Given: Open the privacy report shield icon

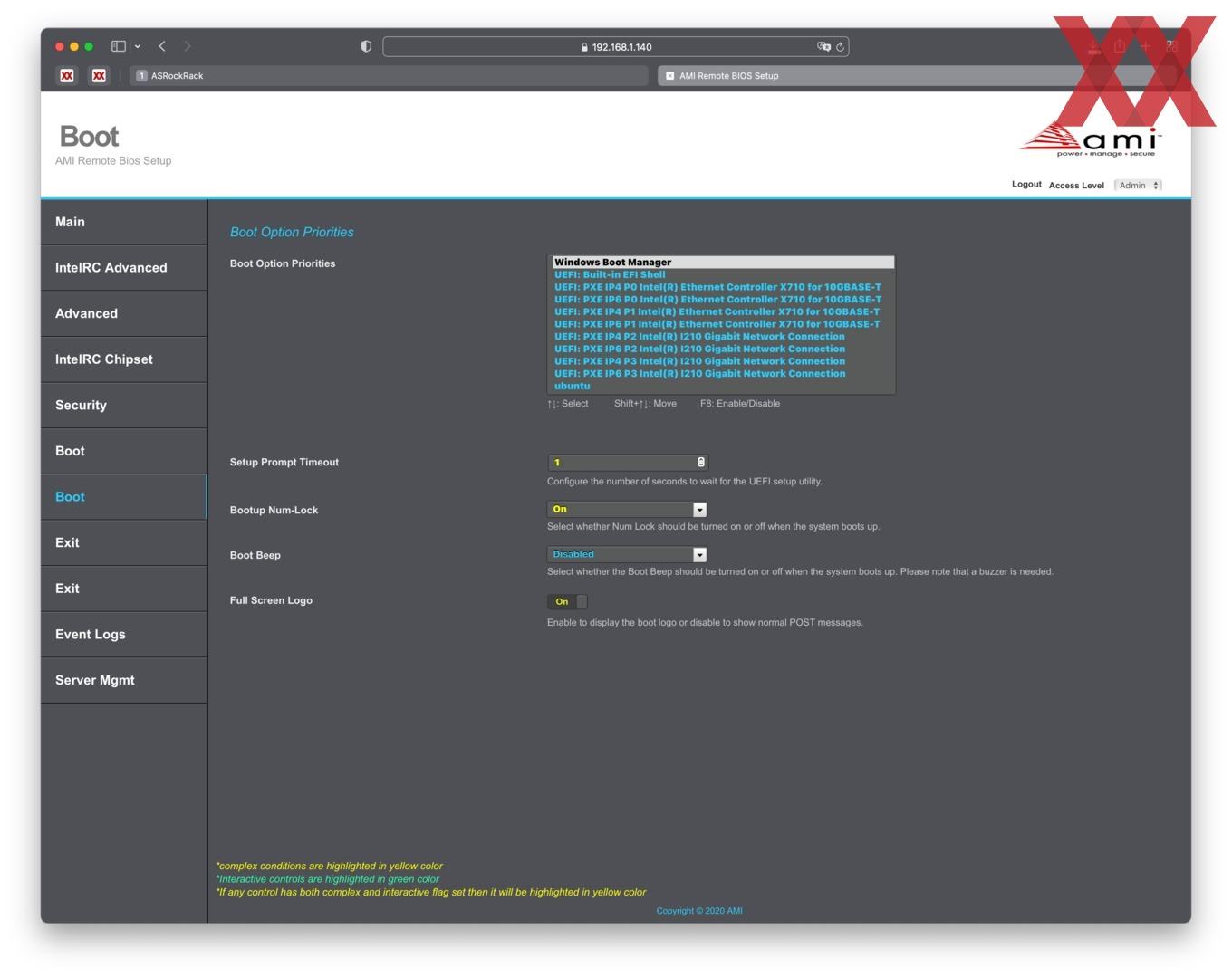Looking at the screenshot, I should click(x=366, y=46).
